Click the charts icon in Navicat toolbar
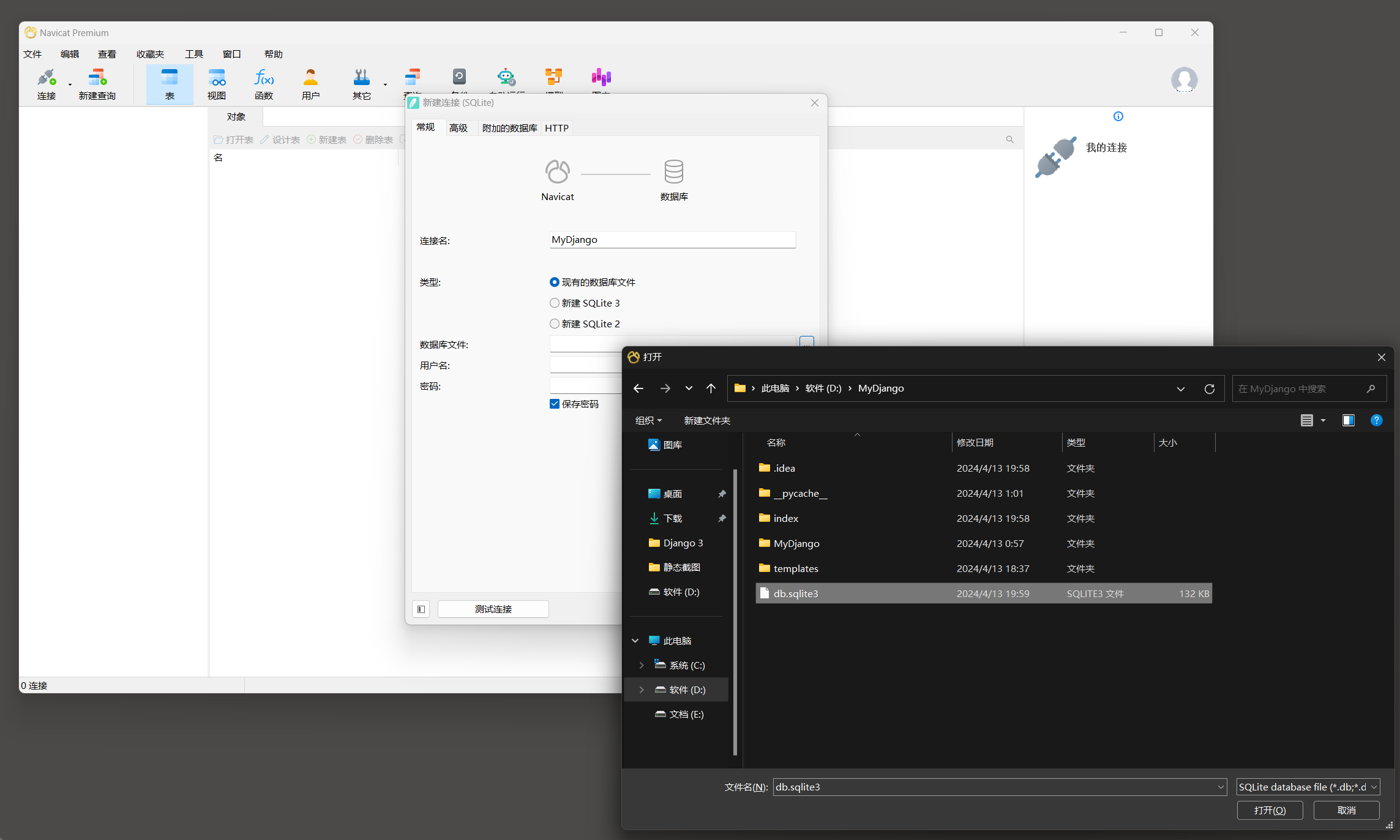The height and width of the screenshot is (840, 1400). pos(601,77)
